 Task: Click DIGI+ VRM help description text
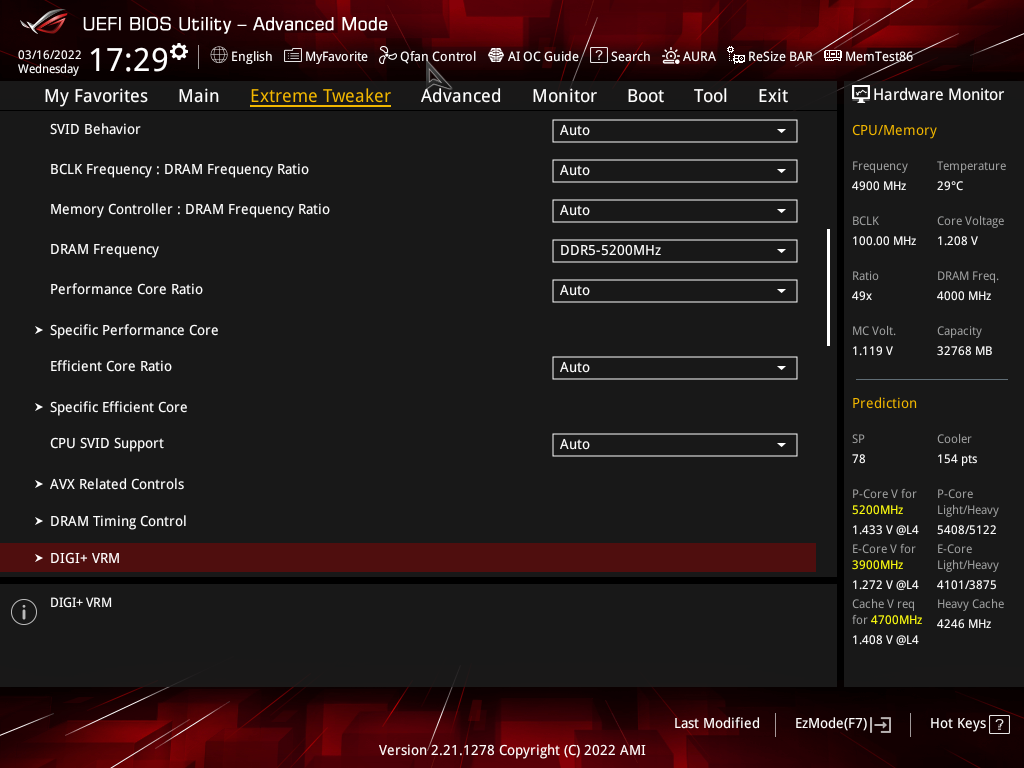(x=81, y=603)
